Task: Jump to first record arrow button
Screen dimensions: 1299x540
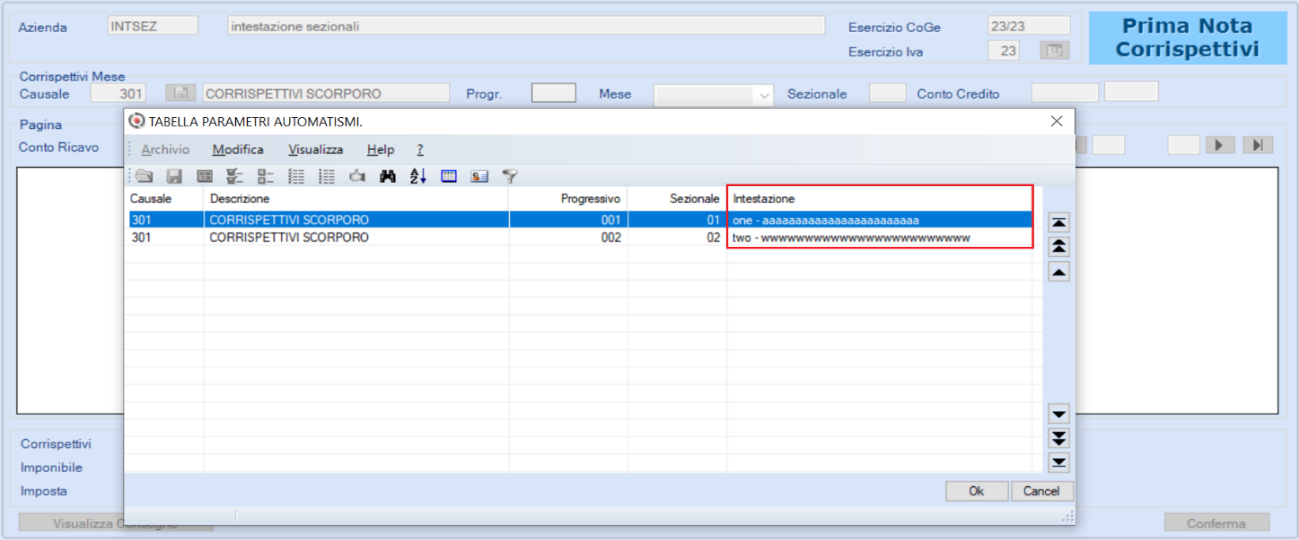Action: [x=1059, y=222]
